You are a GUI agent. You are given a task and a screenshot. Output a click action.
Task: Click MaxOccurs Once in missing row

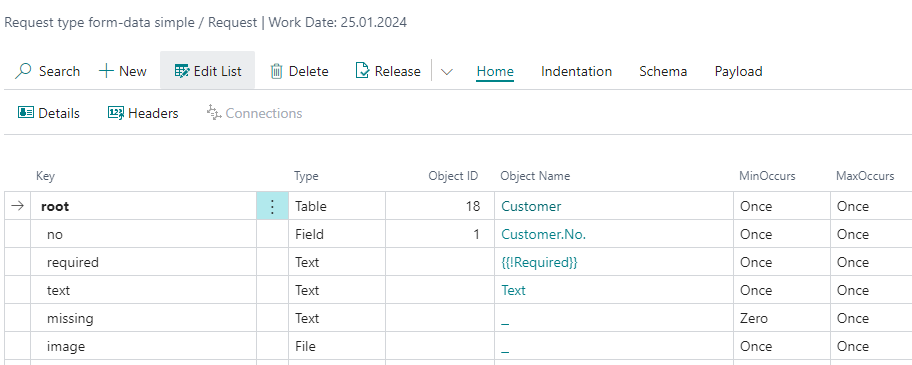(x=871, y=318)
